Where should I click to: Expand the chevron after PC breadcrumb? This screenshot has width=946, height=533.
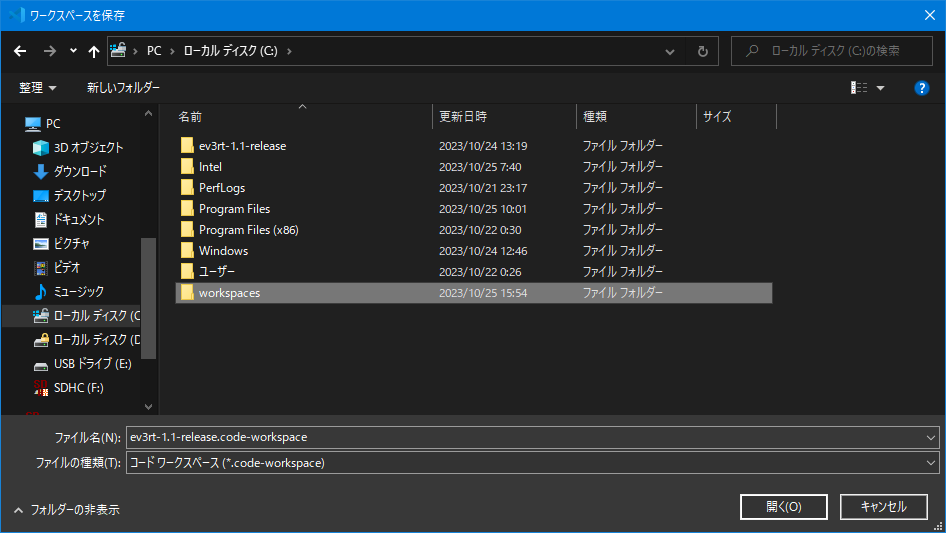172,51
